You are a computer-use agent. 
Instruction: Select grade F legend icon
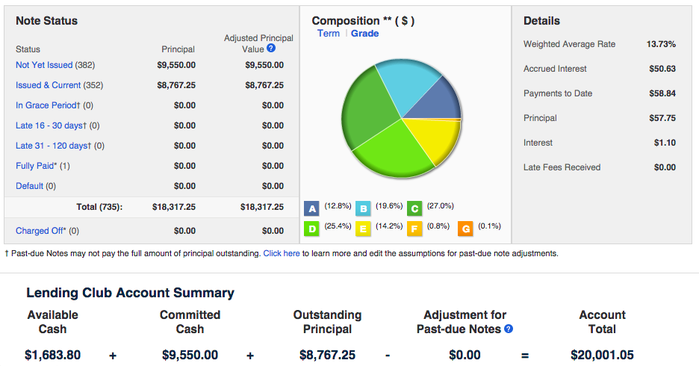click(414, 229)
